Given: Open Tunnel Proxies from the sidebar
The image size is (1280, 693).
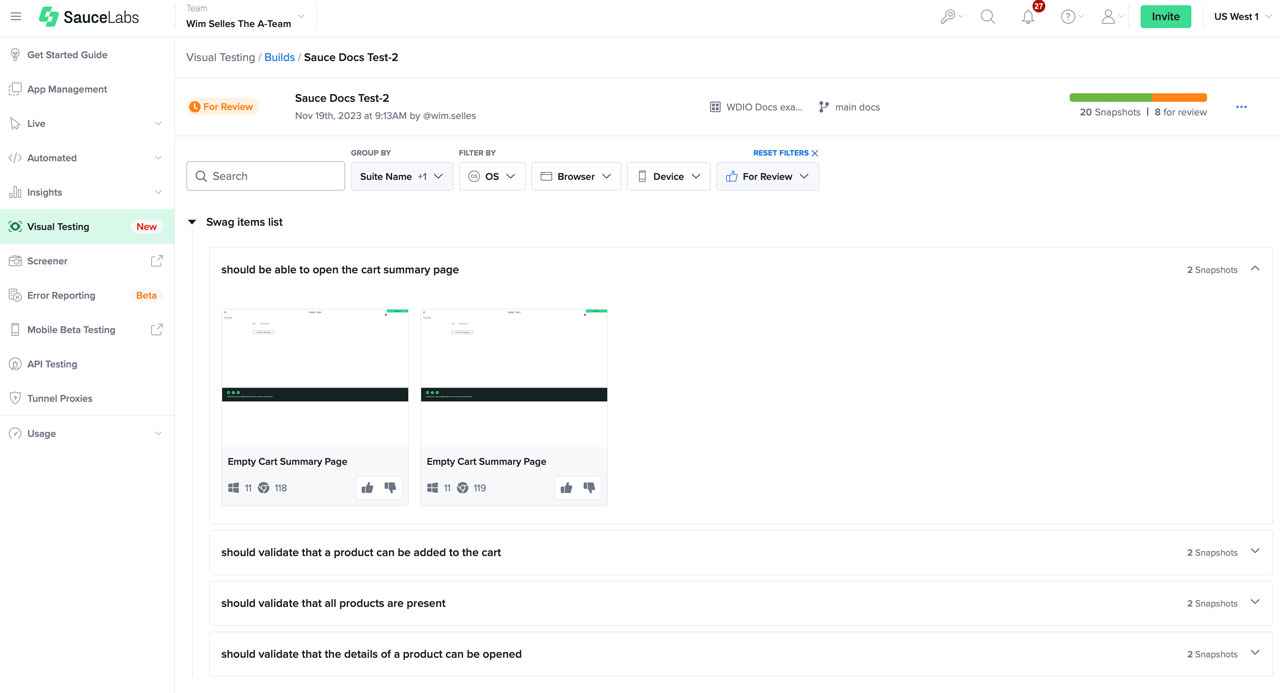Looking at the screenshot, I should (x=62, y=397).
